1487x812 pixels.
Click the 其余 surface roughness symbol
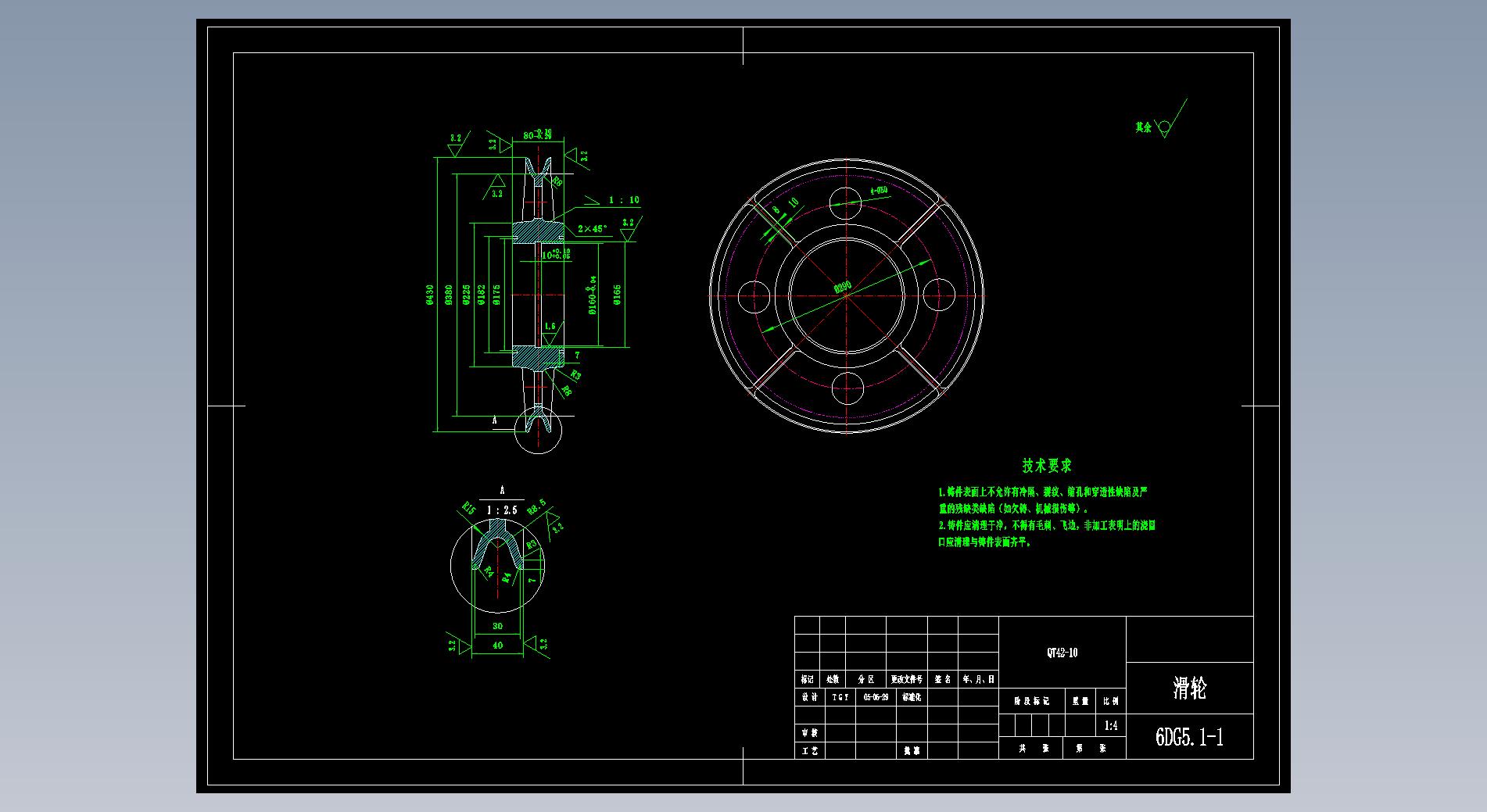tap(1164, 127)
